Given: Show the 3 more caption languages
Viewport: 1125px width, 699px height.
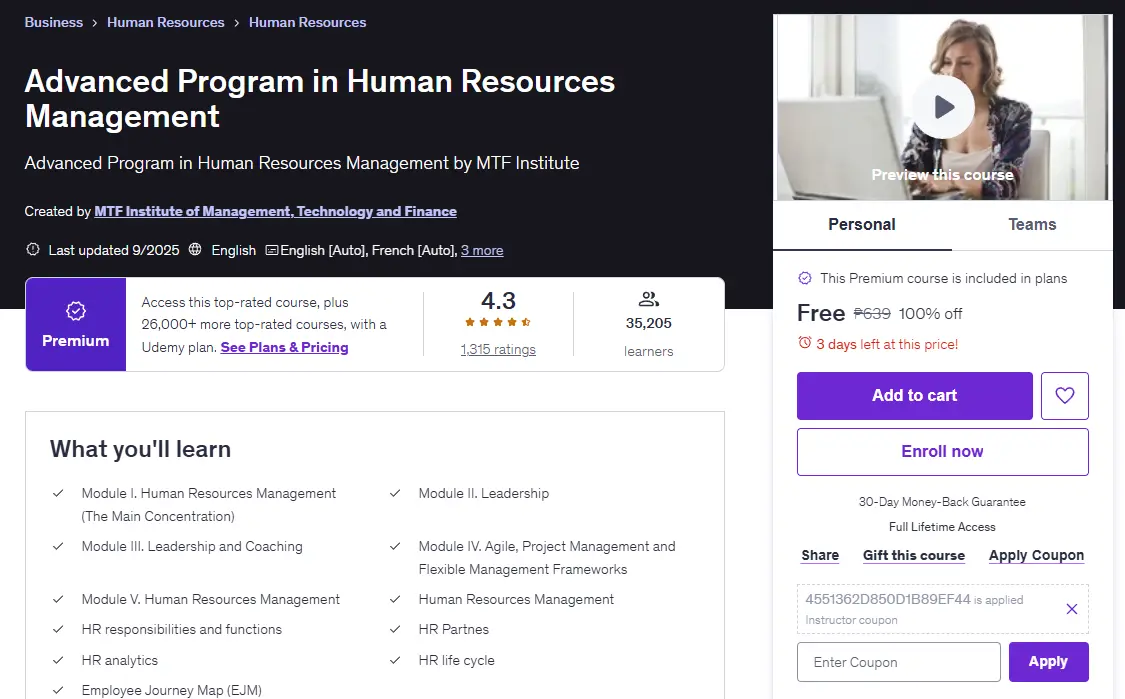Looking at the screenshot, I should (x=482, y=250).
